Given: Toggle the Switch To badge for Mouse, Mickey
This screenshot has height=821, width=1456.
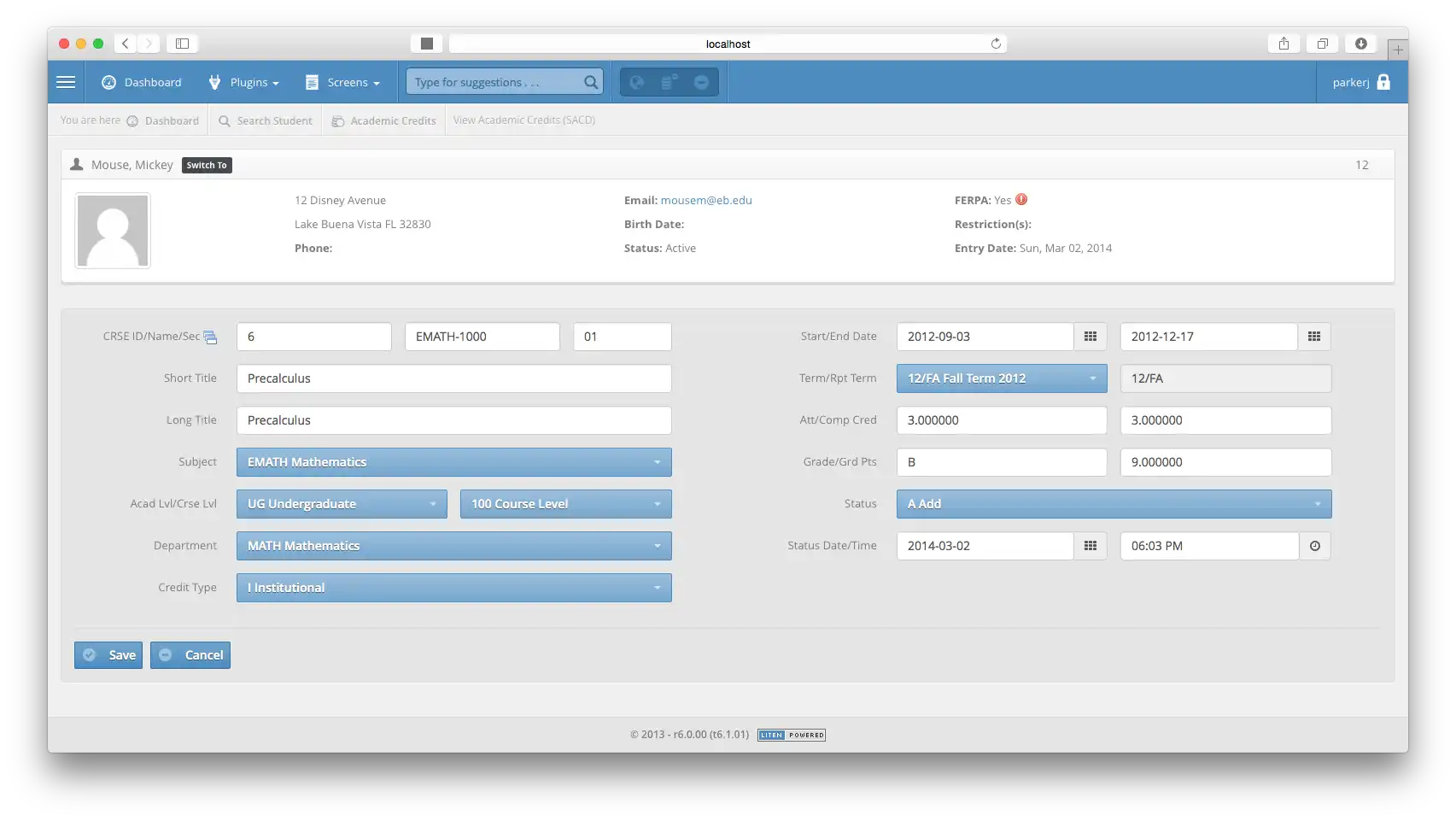Looking at the screenshot, I should coord(207,164).
